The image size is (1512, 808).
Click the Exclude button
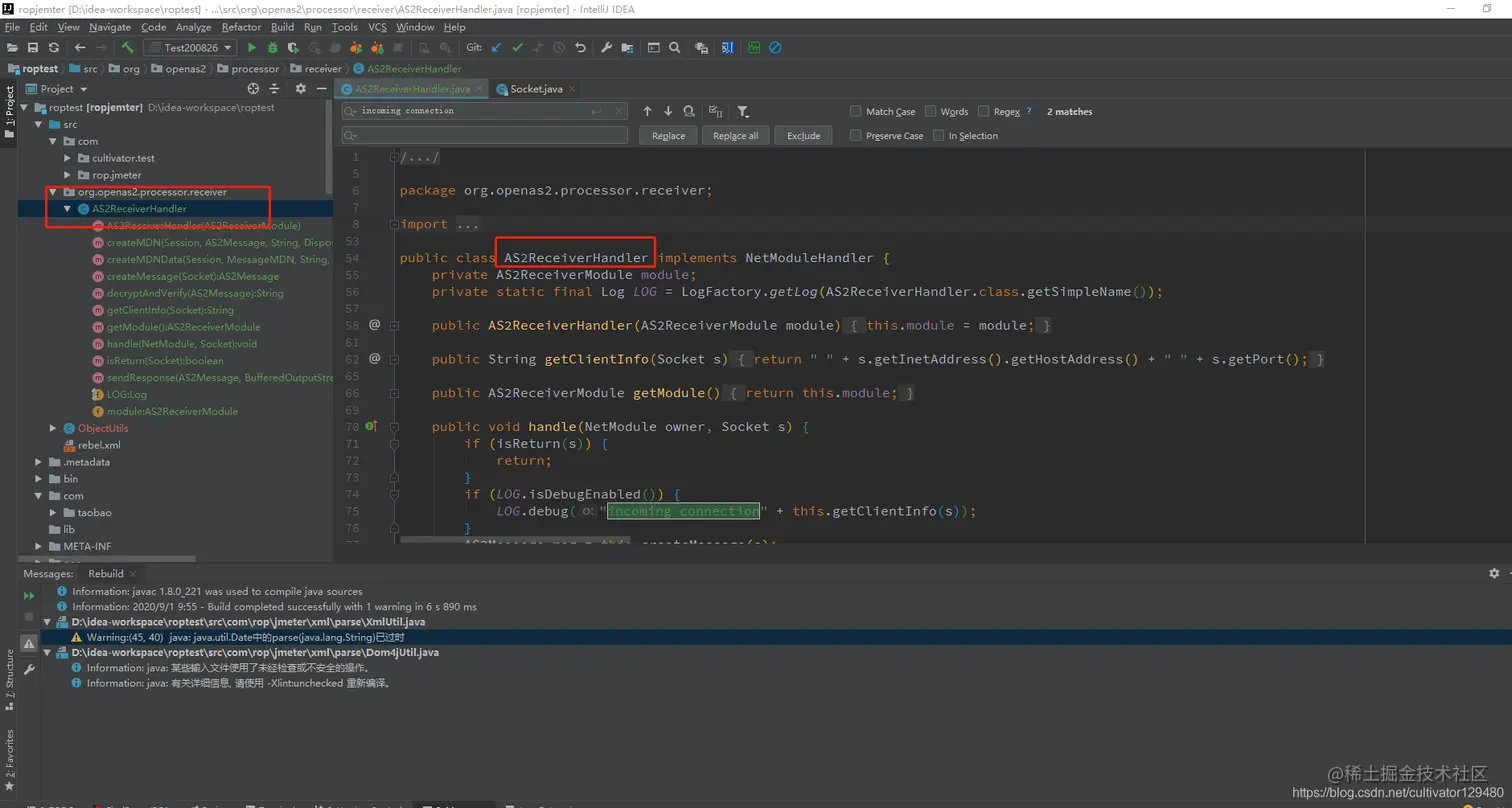pos(803,135)
